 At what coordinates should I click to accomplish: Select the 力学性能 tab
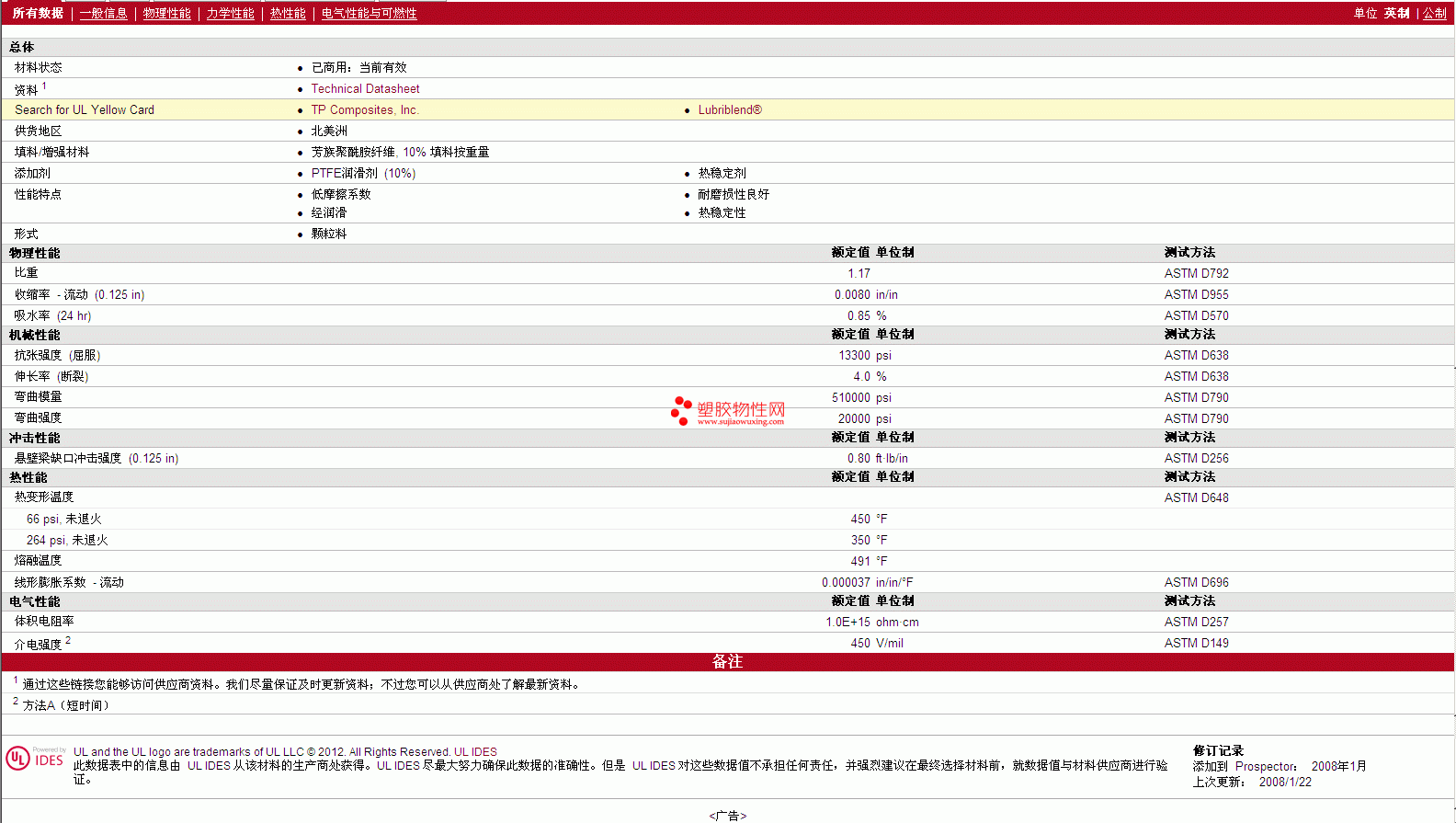click(x=231, y=14)
